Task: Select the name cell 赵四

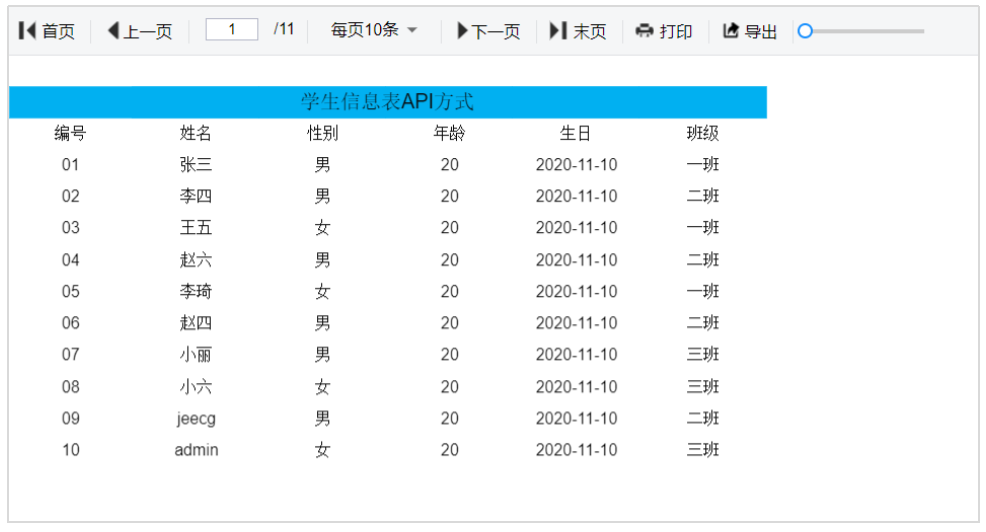Action: [196, 323]
